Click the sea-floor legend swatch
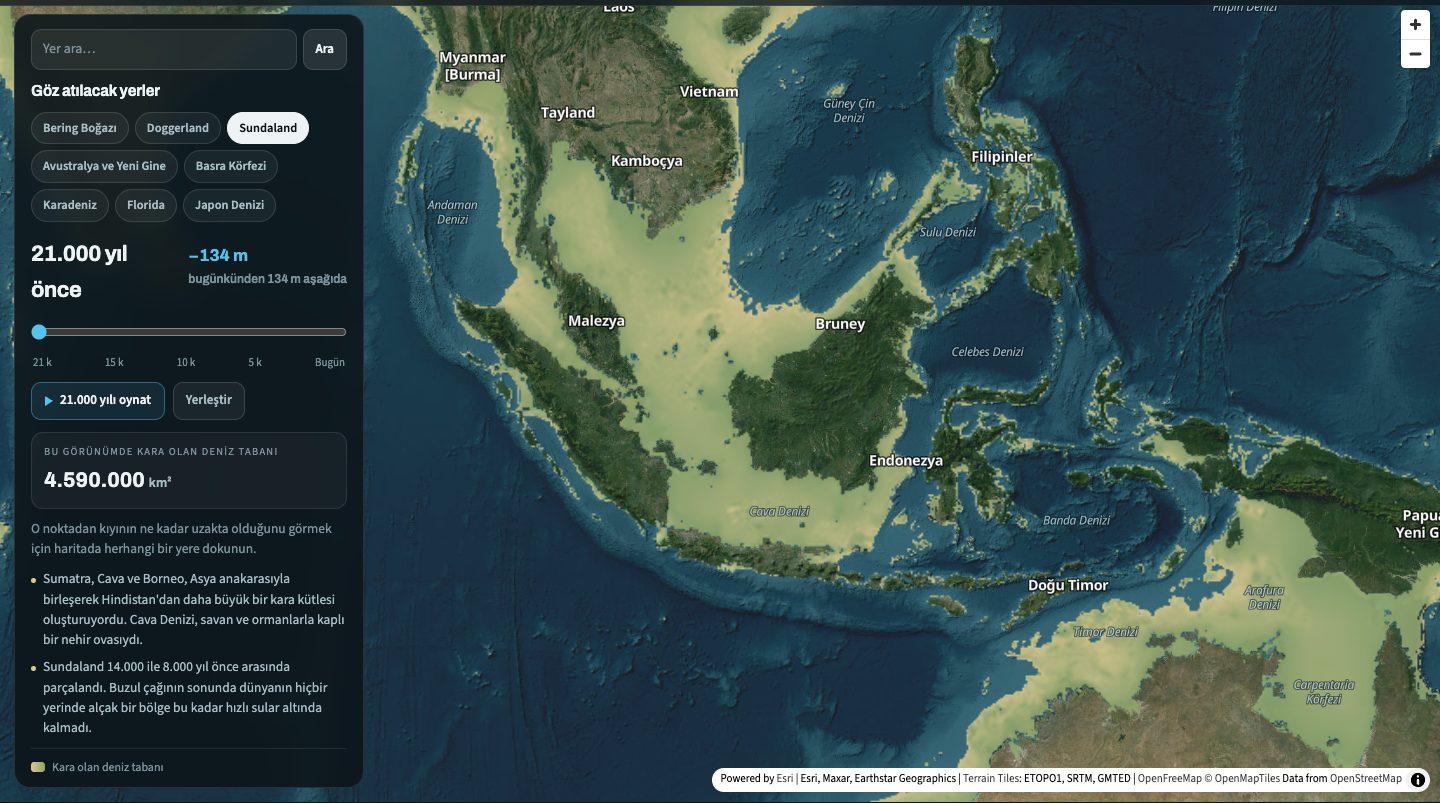This screenshot has height=803, width=1440. pyautogui.click(x=38, y=767)
